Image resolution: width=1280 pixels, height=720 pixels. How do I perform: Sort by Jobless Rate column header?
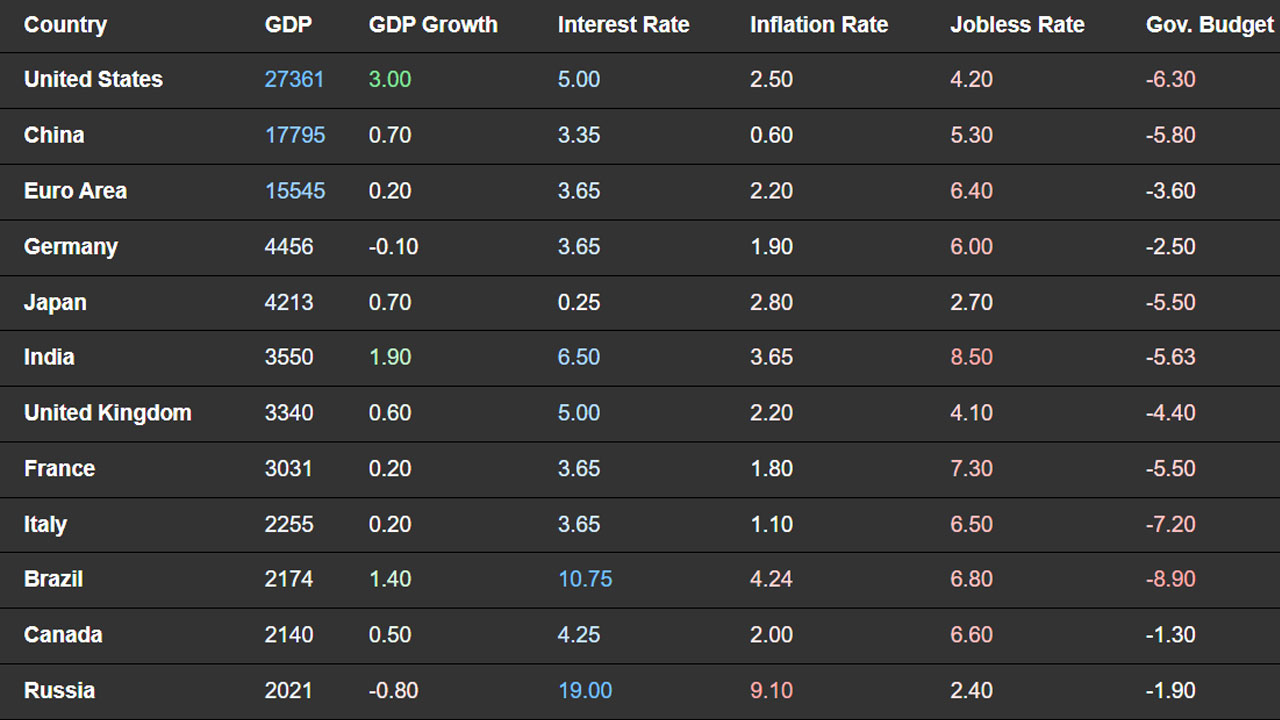click(x=1017, y=25)
